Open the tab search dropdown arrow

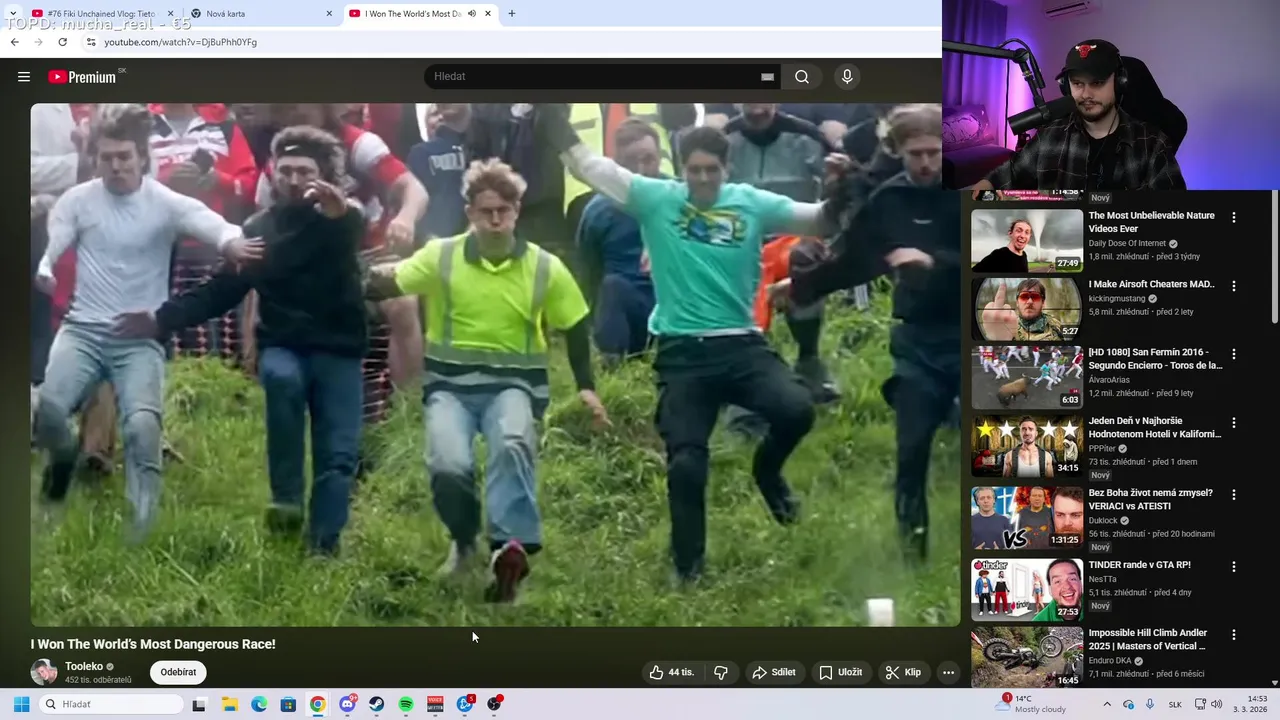pyautogui.click(x=12, y=14)
